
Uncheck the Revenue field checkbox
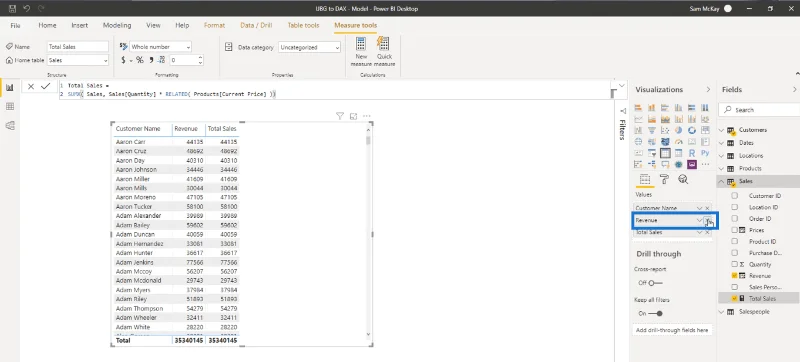coord(735,275)
